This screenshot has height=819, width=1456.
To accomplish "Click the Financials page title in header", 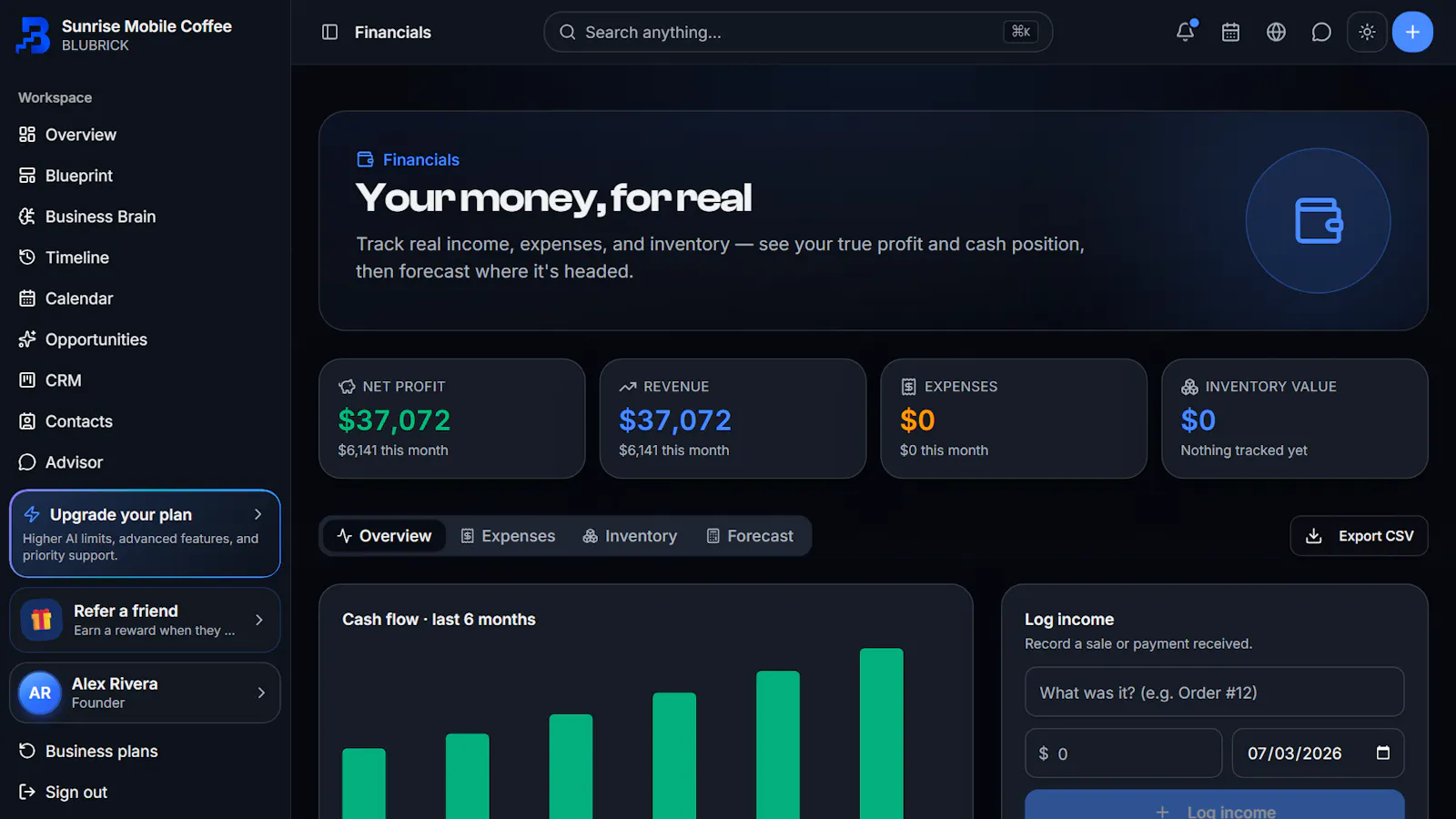I will pyautogui.click(x=392, y=32).
